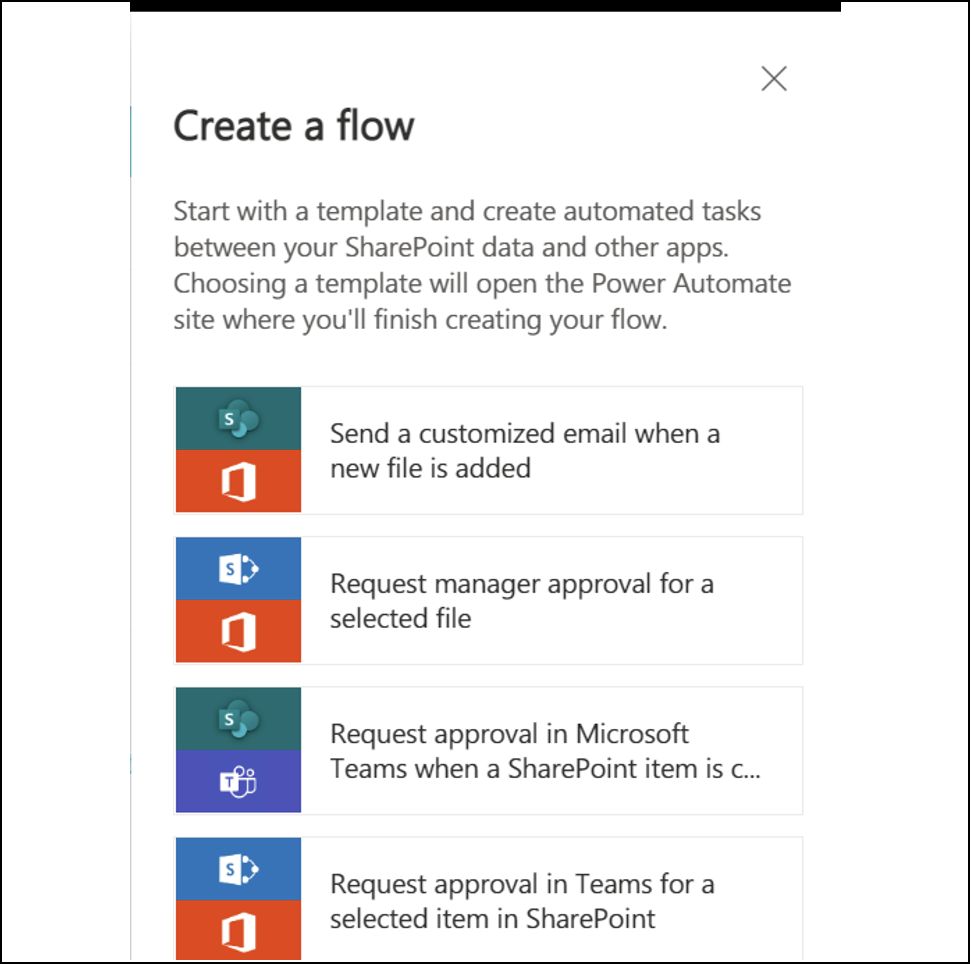This screenshot has height=964, width=972.
Task: Click the Create a flow heading
Action: (x=293, y=126)
